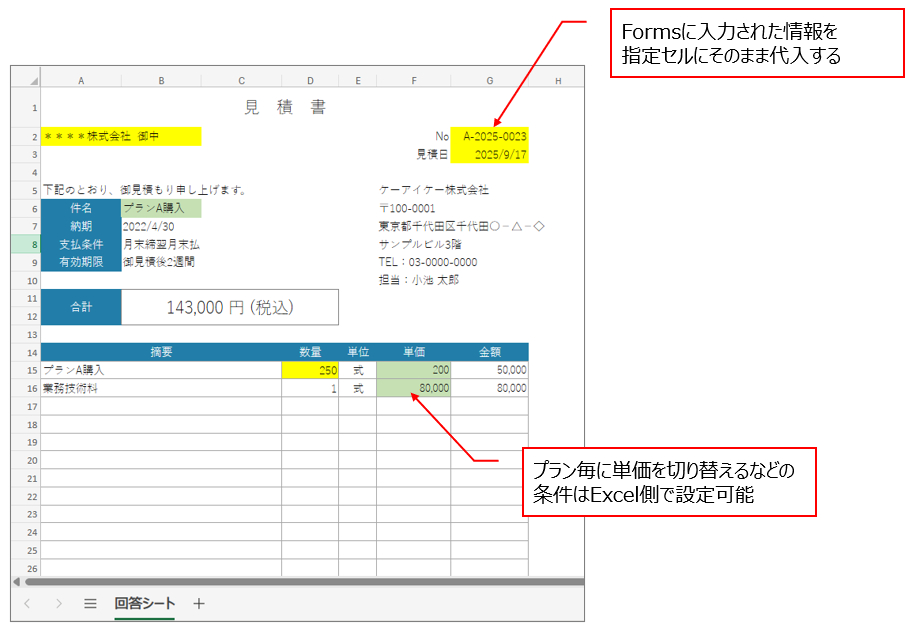Select the 下記のとおり greeting text cell

tap(145, 190)
